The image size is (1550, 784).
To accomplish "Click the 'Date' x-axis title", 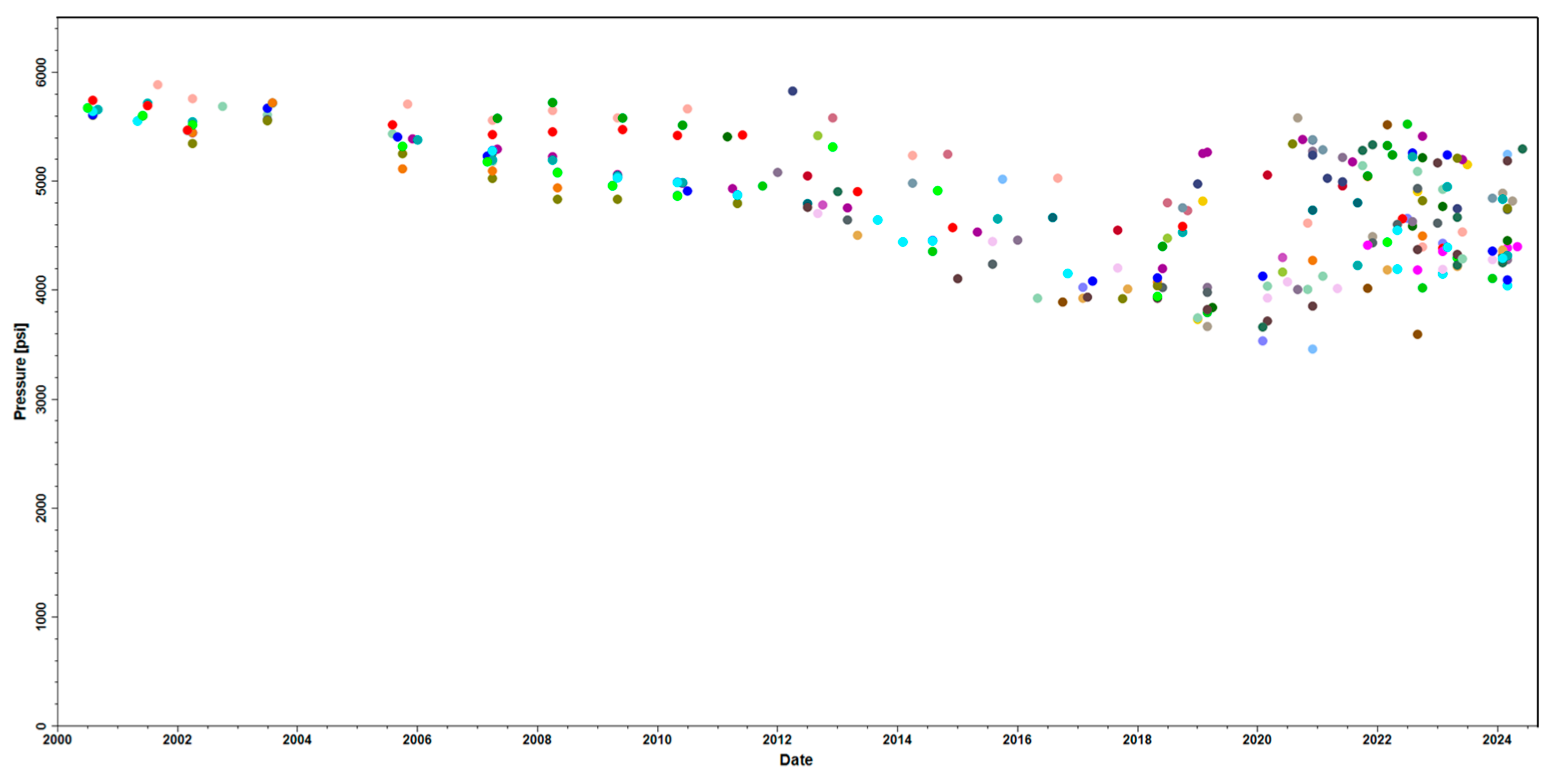I will [795, 760].
